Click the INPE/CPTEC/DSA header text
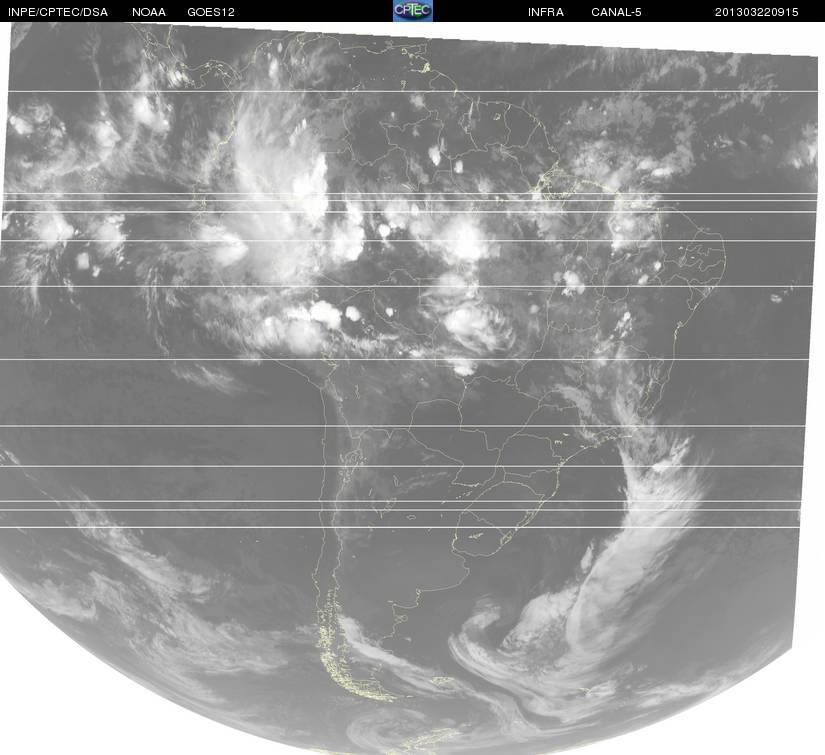 [x=58, y=12]
